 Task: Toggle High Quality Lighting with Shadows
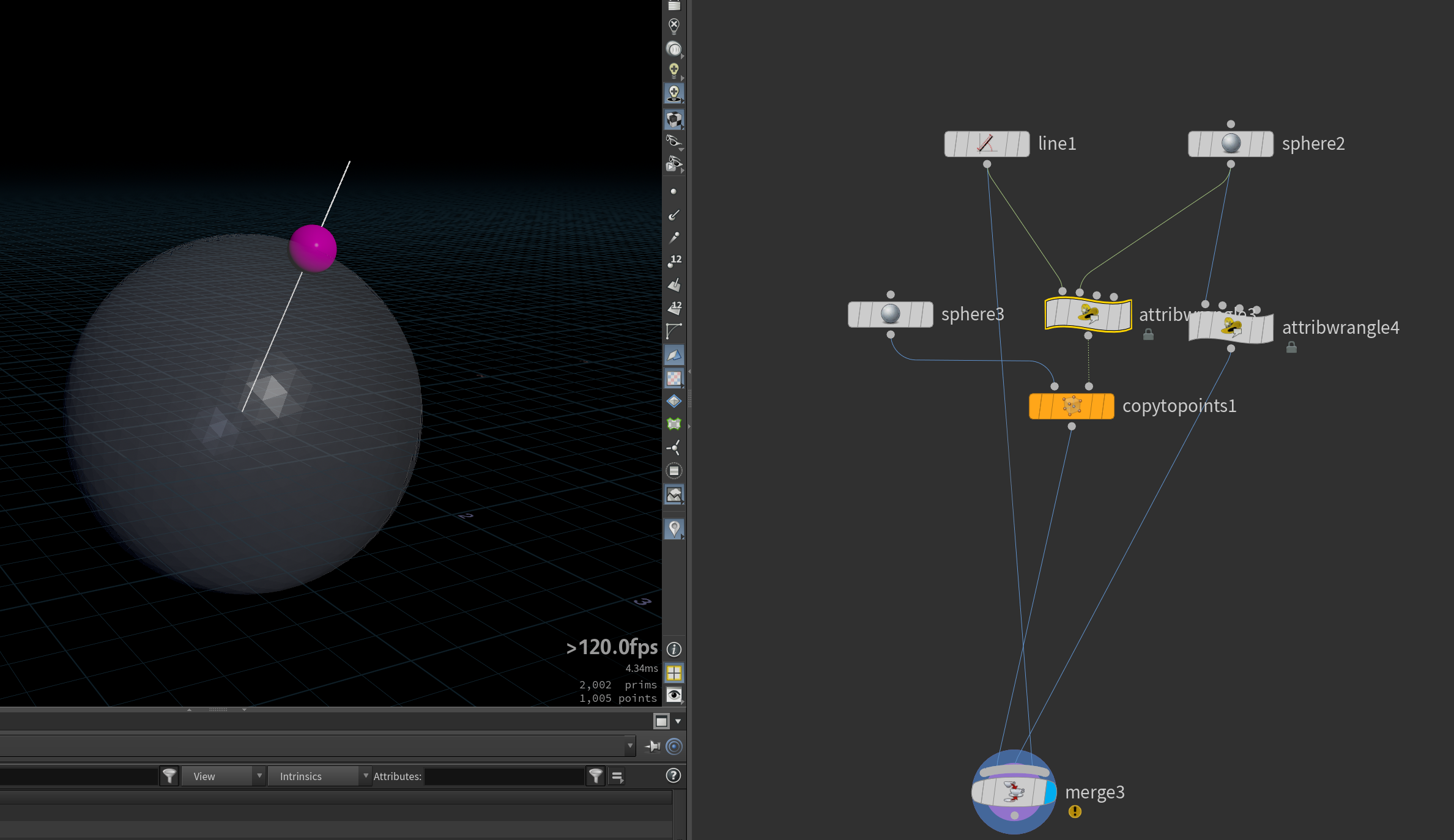(673, 94)
